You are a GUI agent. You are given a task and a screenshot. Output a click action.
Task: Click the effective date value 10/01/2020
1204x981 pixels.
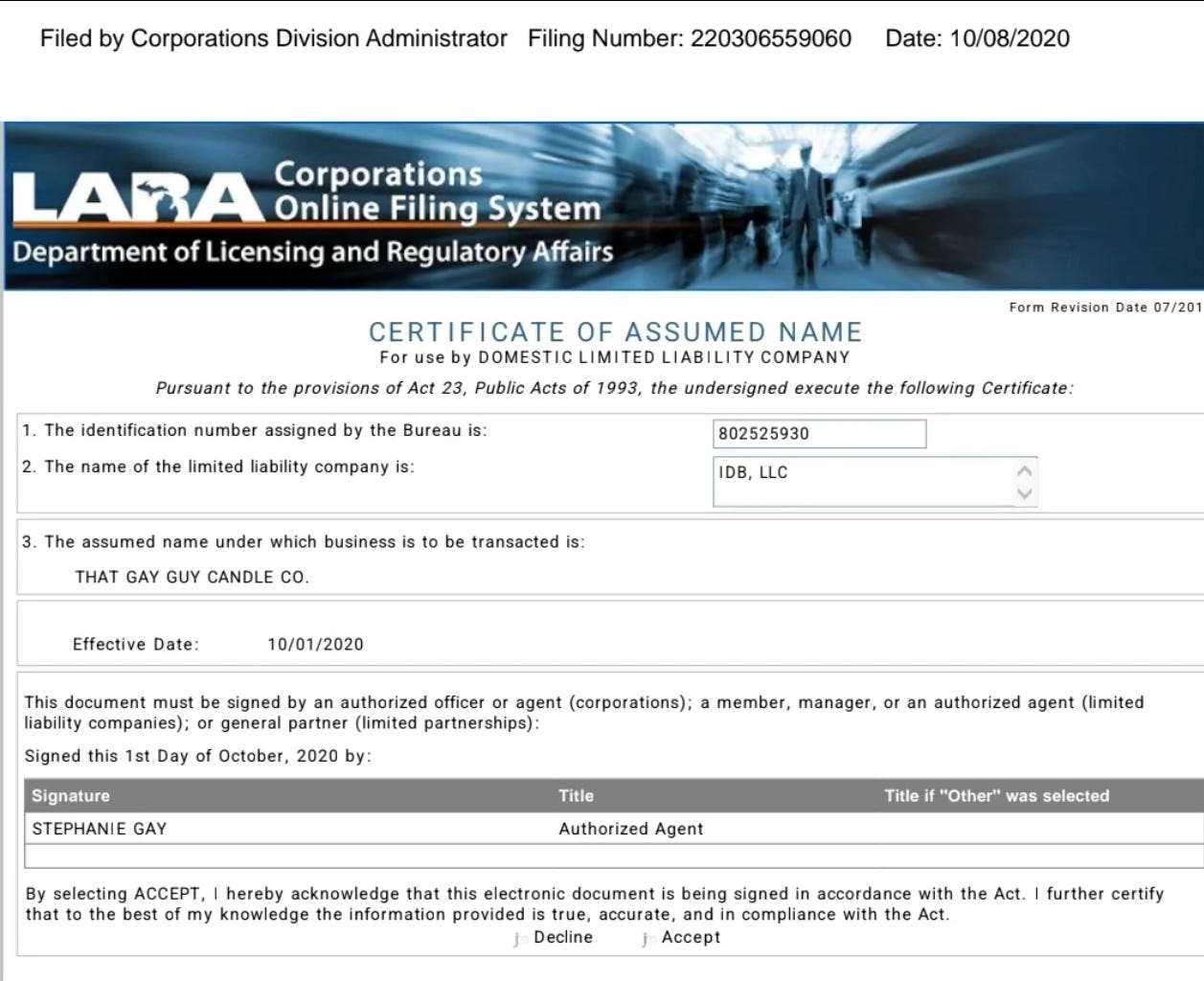coord(316,644)
